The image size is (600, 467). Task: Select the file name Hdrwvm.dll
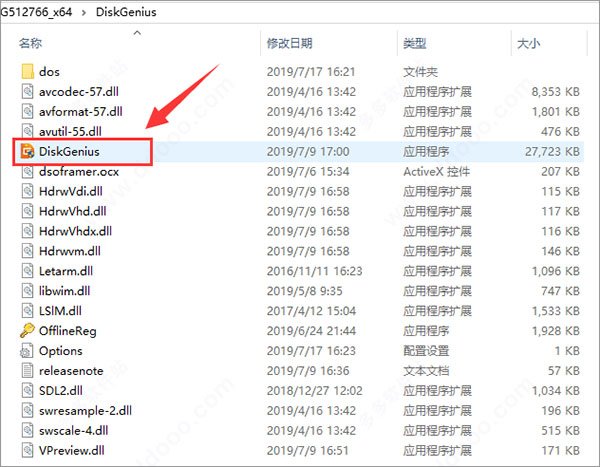[70, 251]
